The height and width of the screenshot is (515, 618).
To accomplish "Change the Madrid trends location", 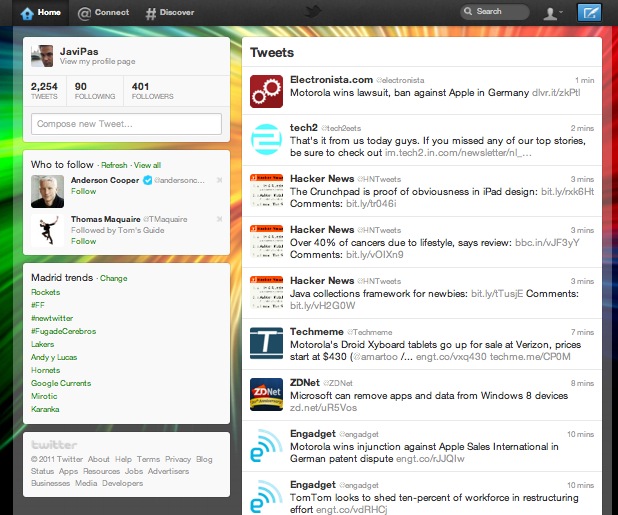I will click(114, 278).
